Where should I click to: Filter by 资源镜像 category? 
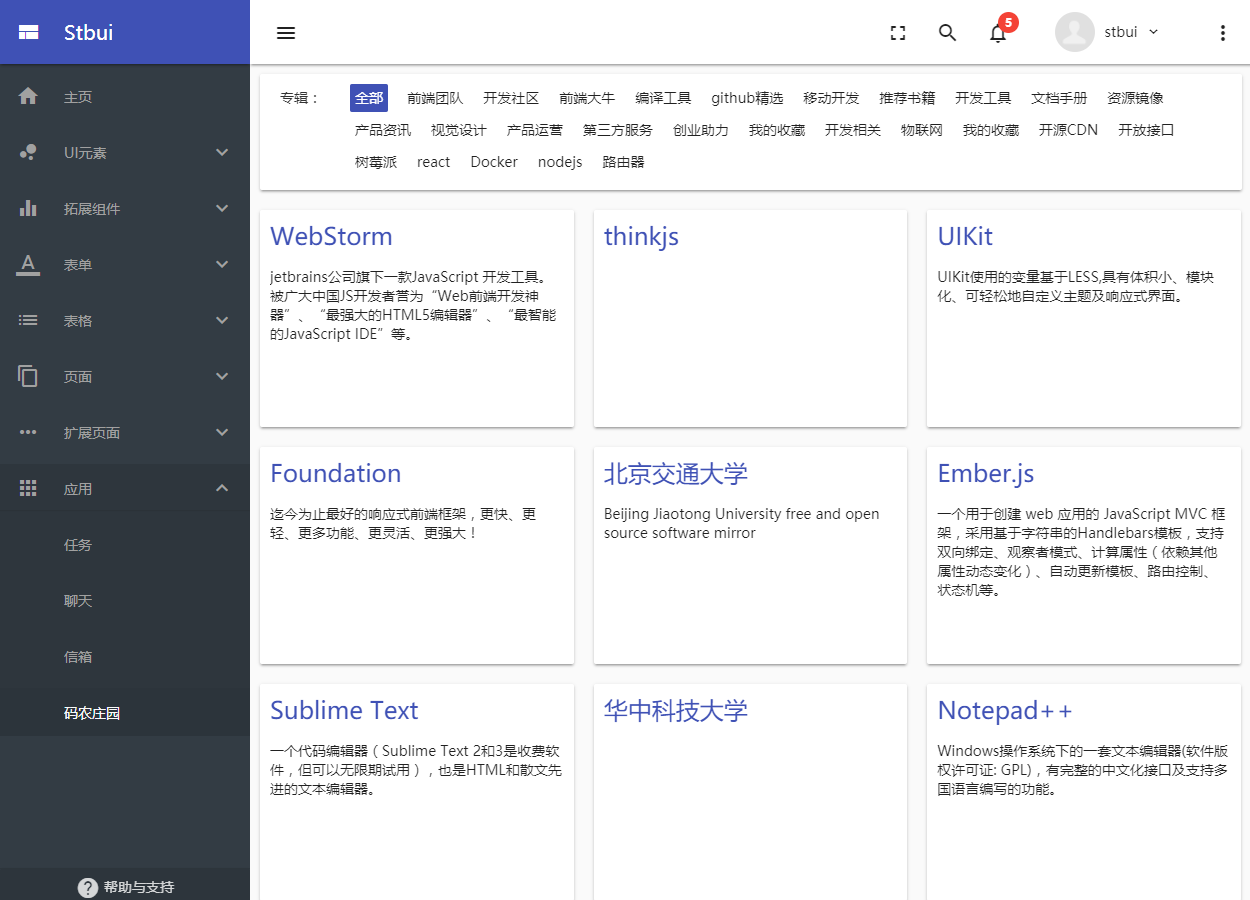click(1135, 98)
